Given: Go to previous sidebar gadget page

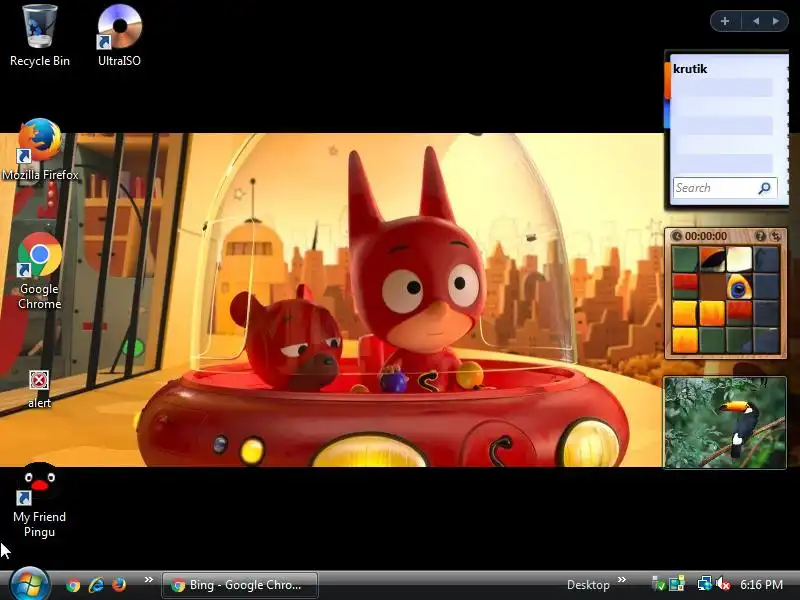Looking at the screenshot, I should (x=756, y=21).
